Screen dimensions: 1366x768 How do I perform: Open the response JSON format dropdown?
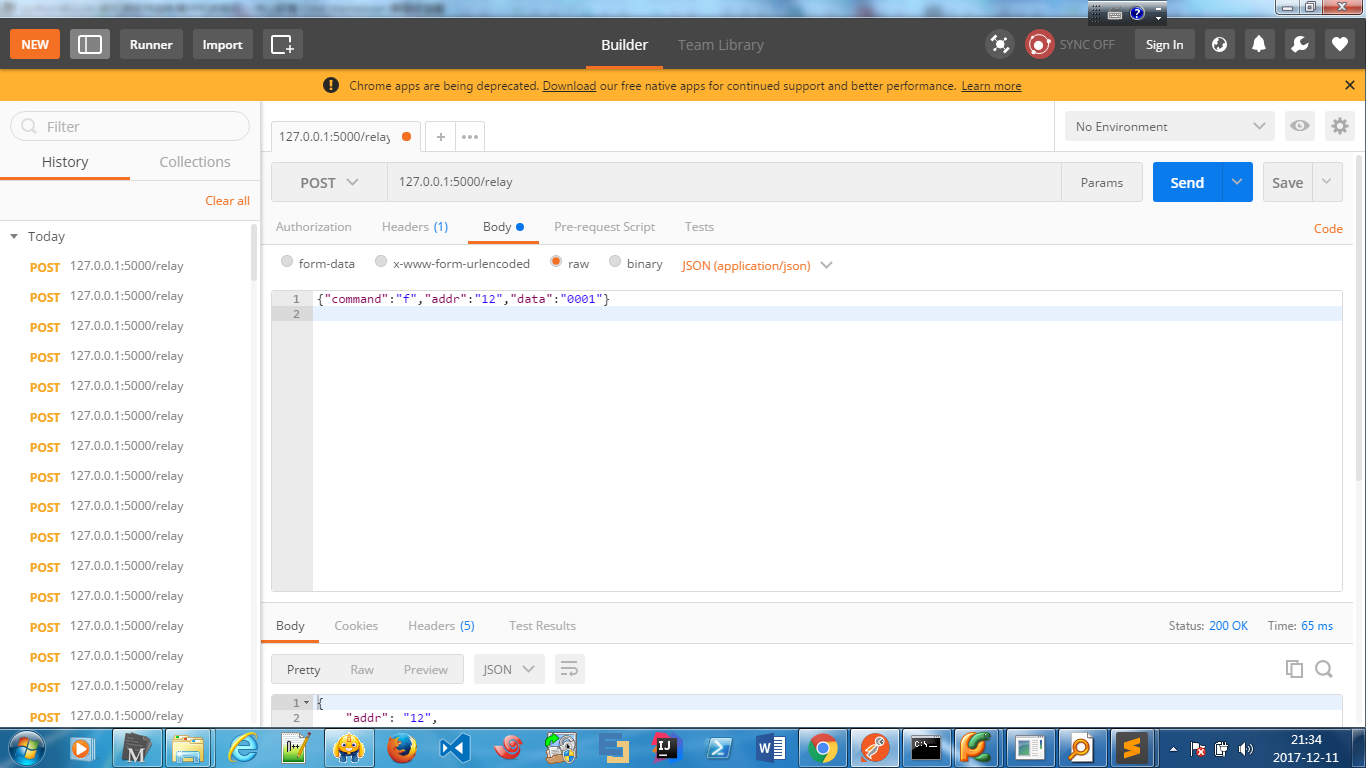[509, 669]
